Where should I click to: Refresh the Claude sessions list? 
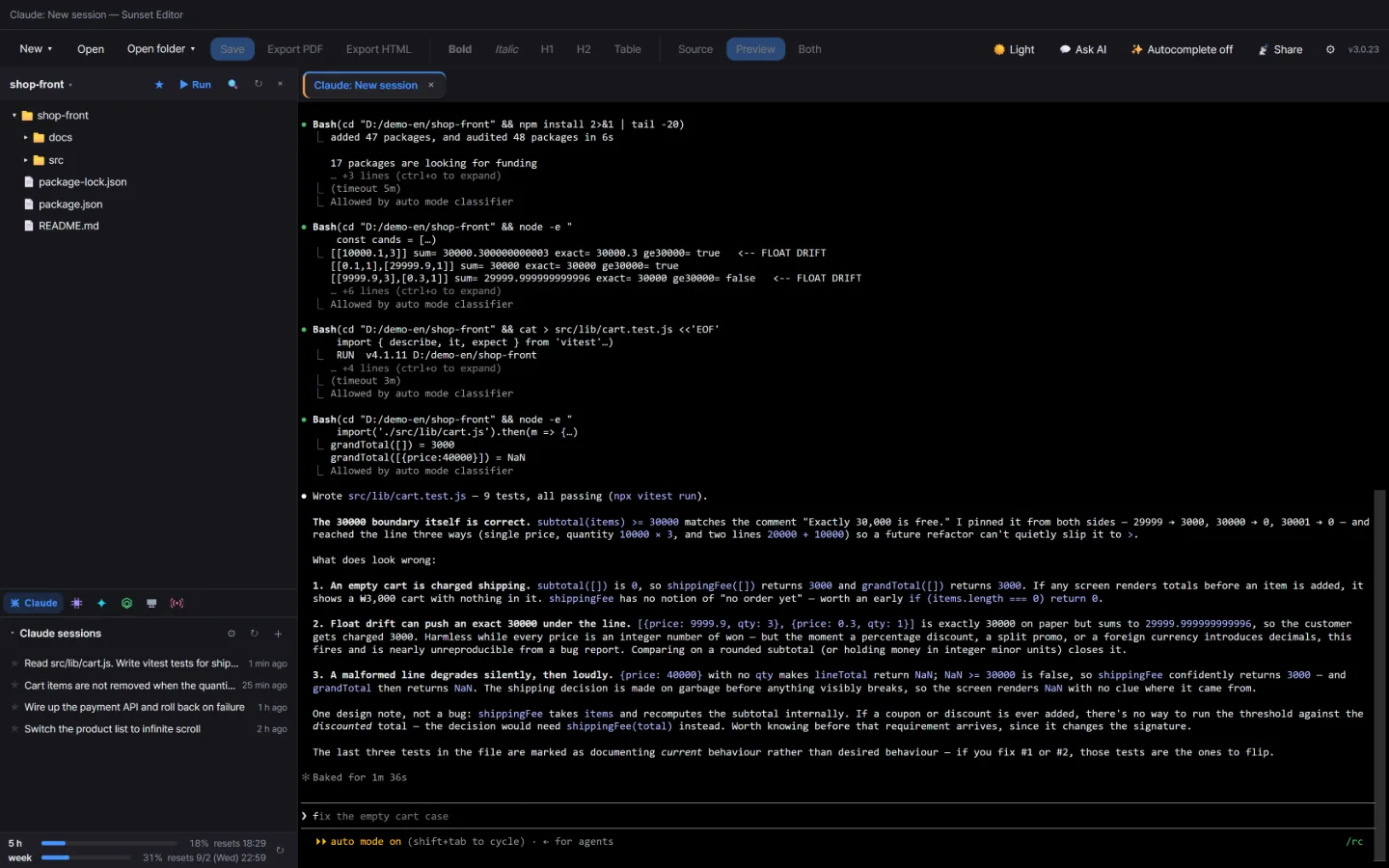(255, 634)
